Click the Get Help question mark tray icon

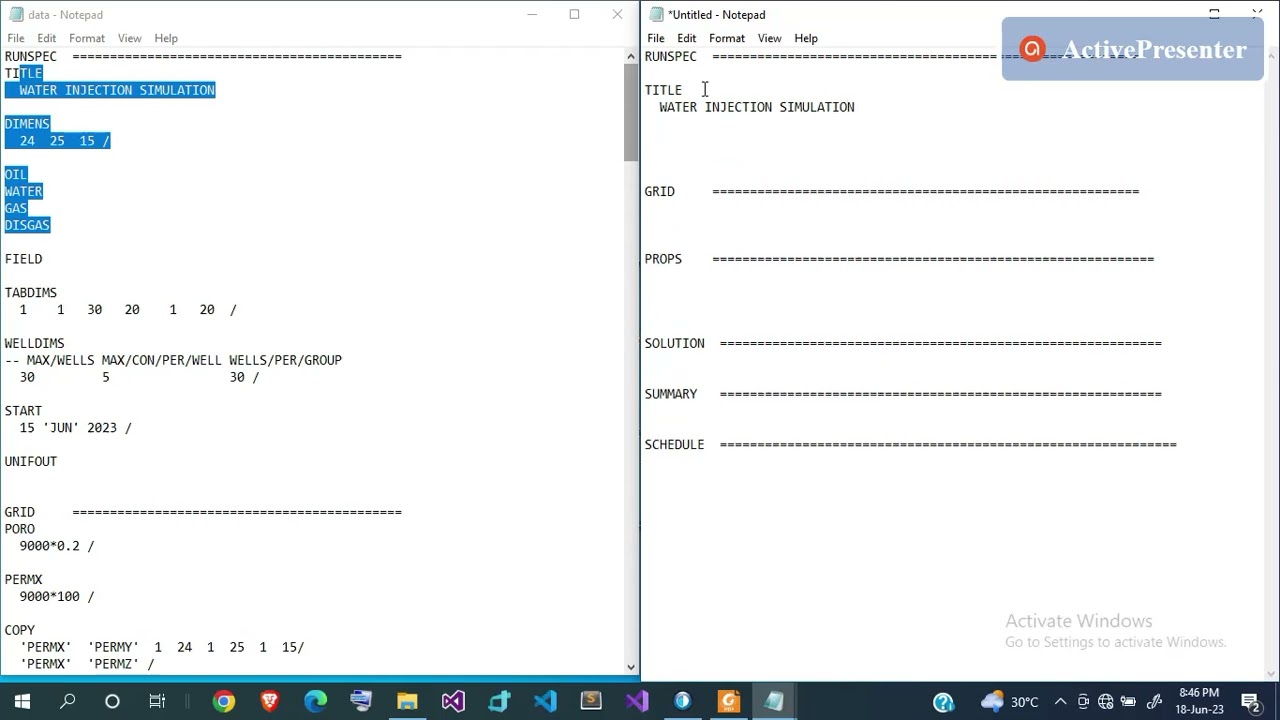coord(943,703)
